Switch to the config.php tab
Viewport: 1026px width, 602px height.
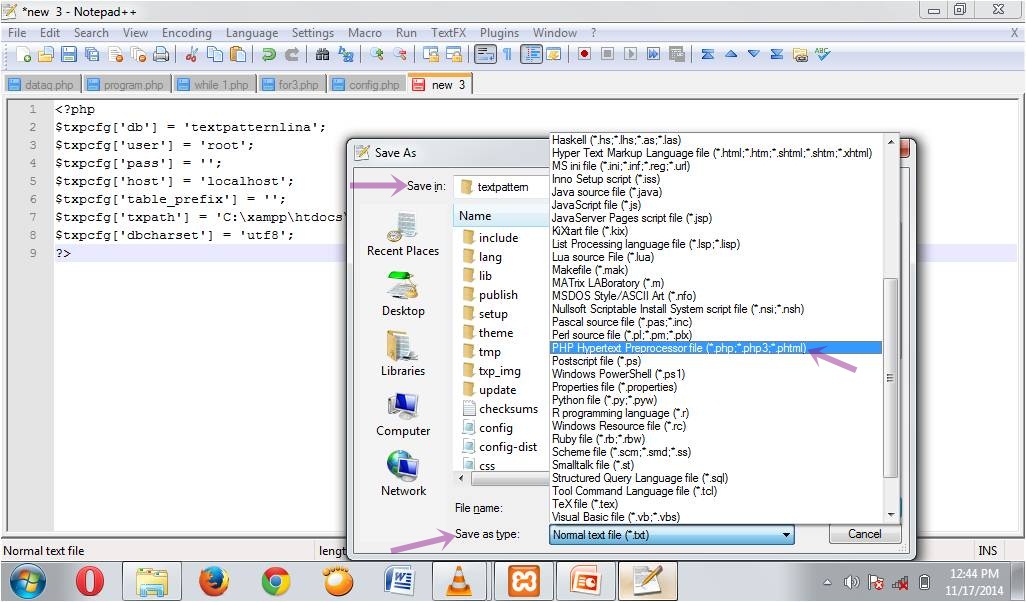coord(367,85)
